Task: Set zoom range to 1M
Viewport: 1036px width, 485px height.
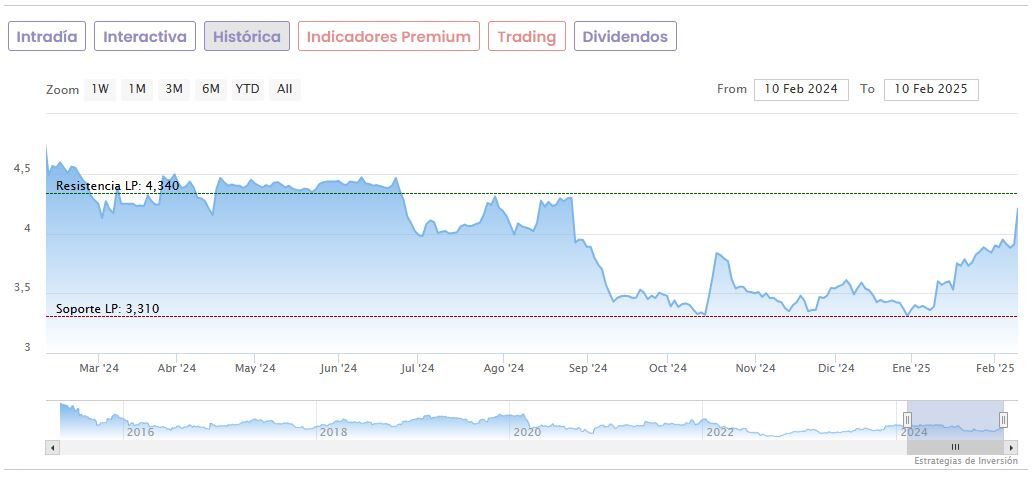Action: 137,89
